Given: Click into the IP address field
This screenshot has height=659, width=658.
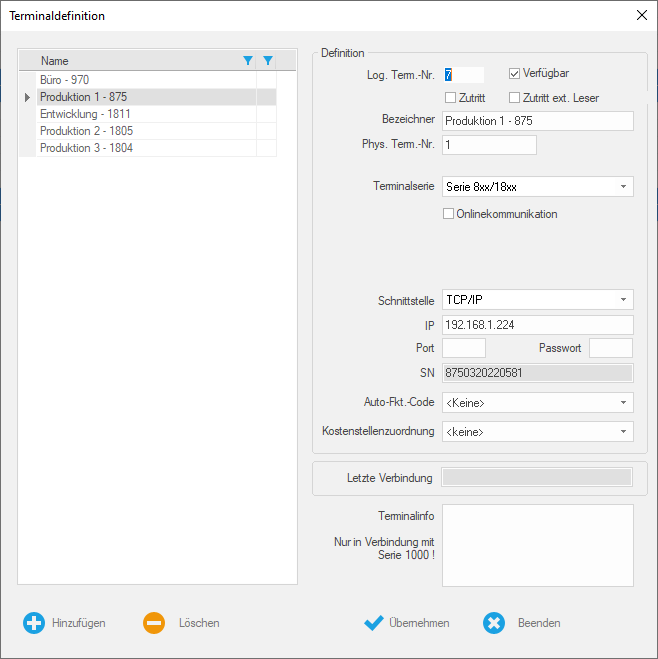Looking at the screenshot, I should 537,325.
